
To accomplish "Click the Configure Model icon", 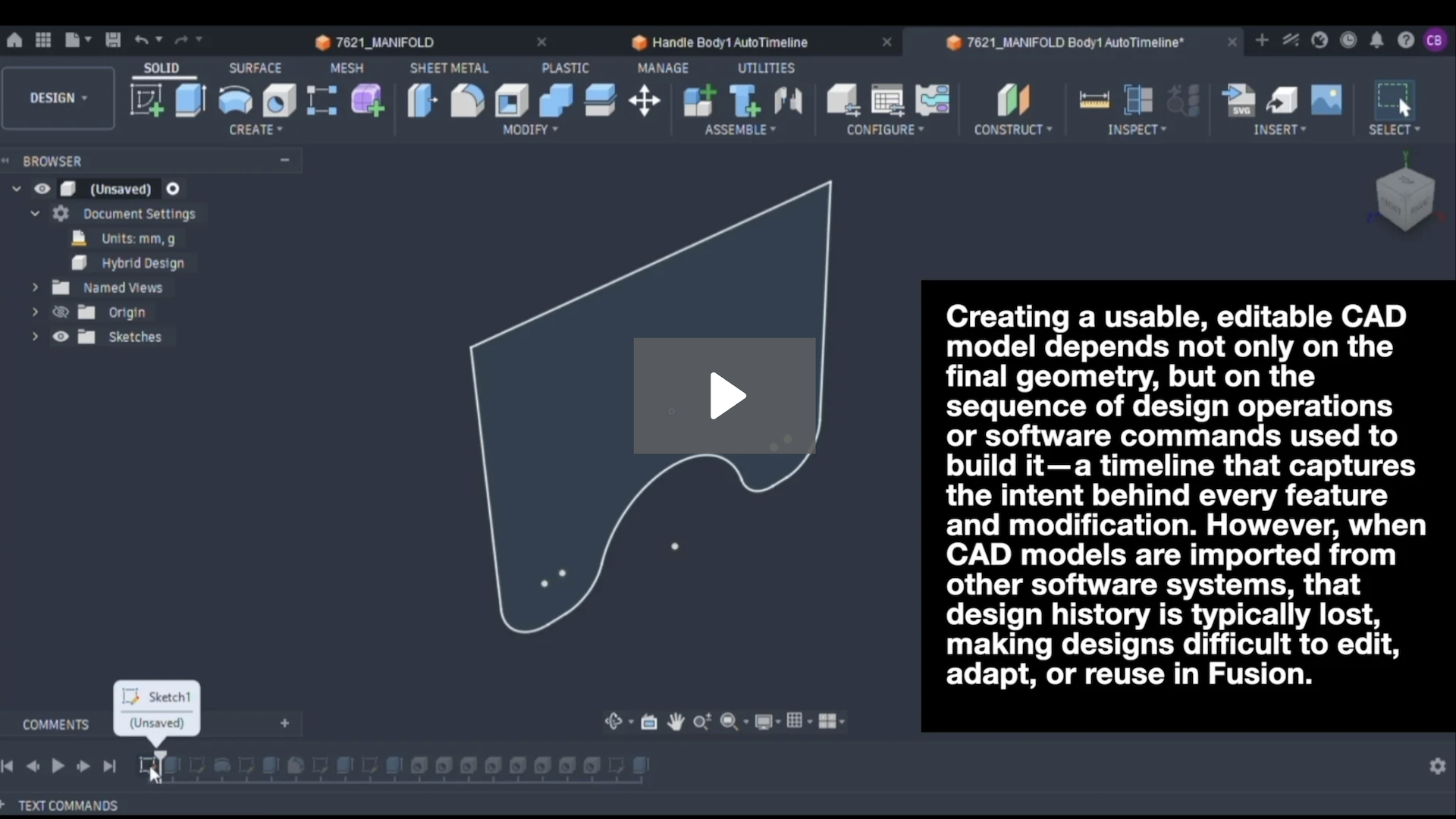I will [843, 100].
